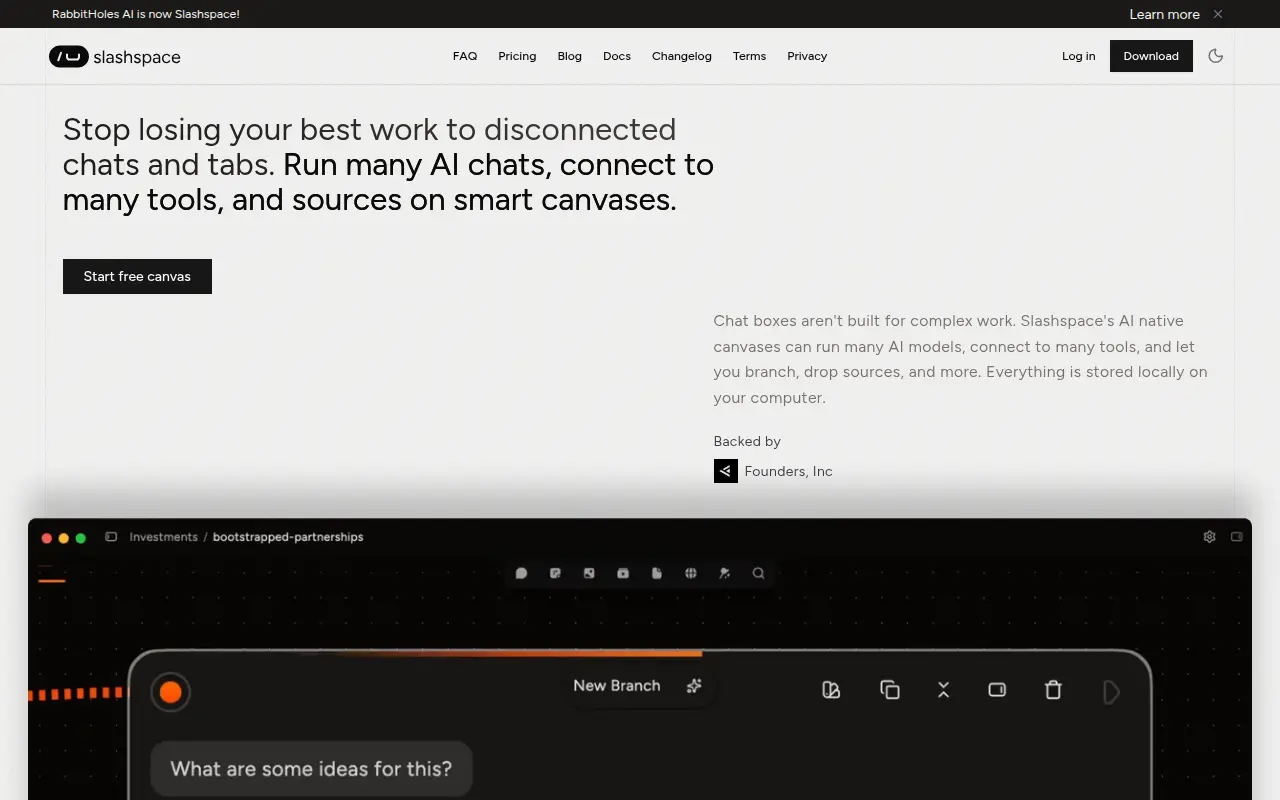Click the Start free canvas button
The image size is (1280, 800).
tap(137, 276)
